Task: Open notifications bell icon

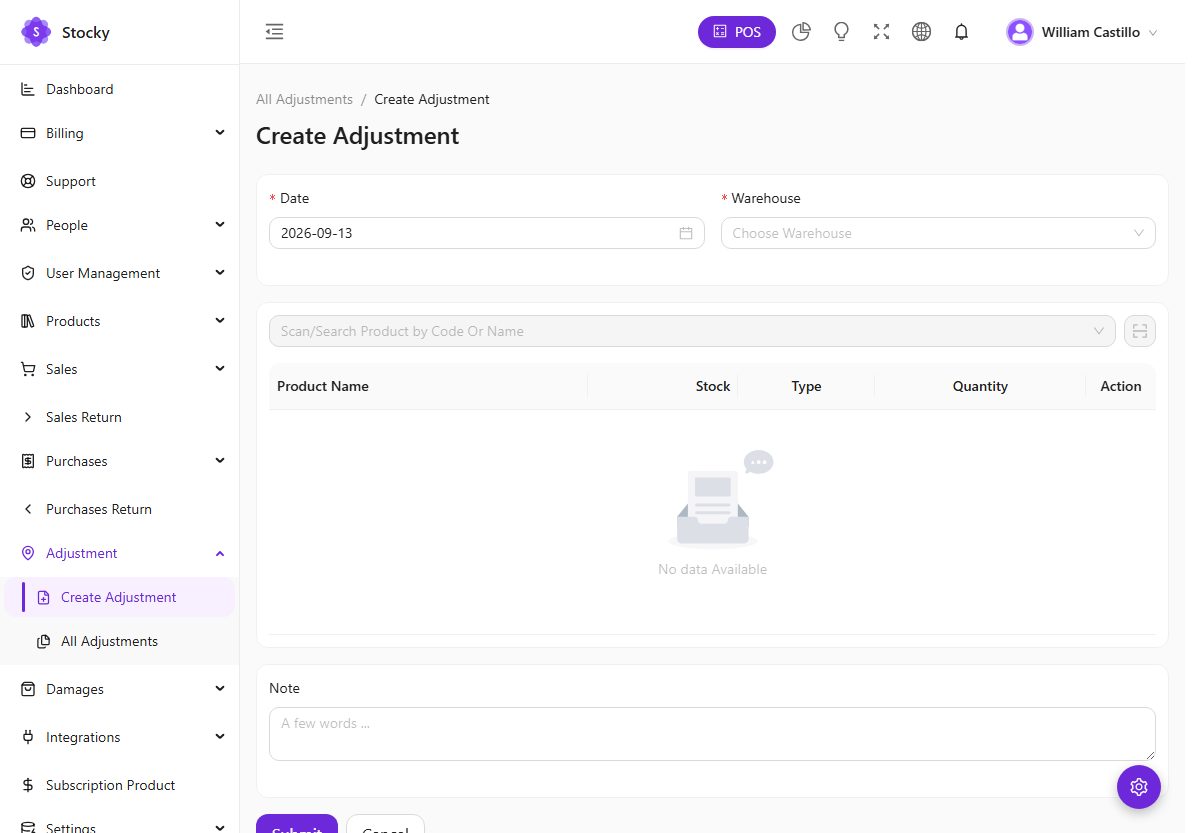Action: pyautogui.click(x=961, y=32)
